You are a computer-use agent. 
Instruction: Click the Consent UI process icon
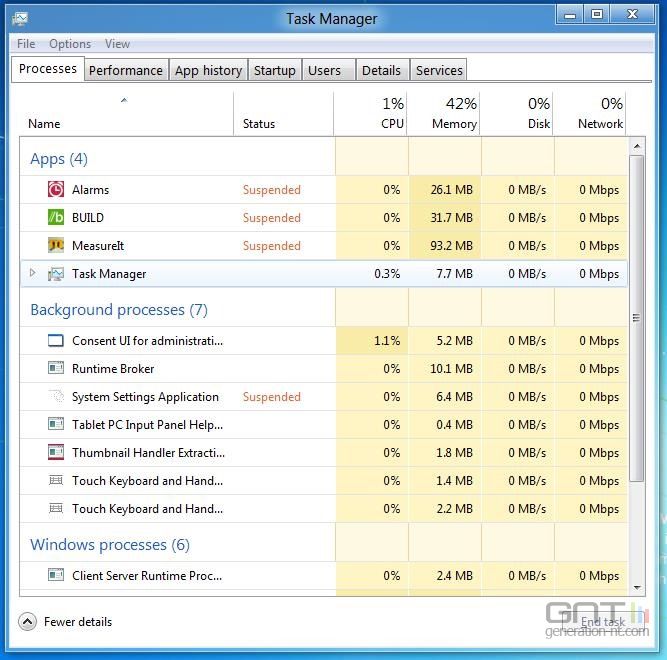(x=56, y=341)
